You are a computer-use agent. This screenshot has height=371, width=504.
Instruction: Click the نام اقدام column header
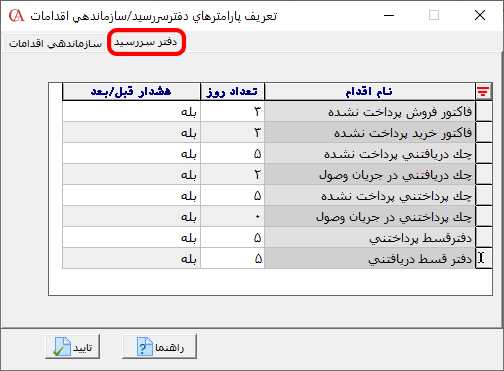pyautogui.click(x=370, y=91)
